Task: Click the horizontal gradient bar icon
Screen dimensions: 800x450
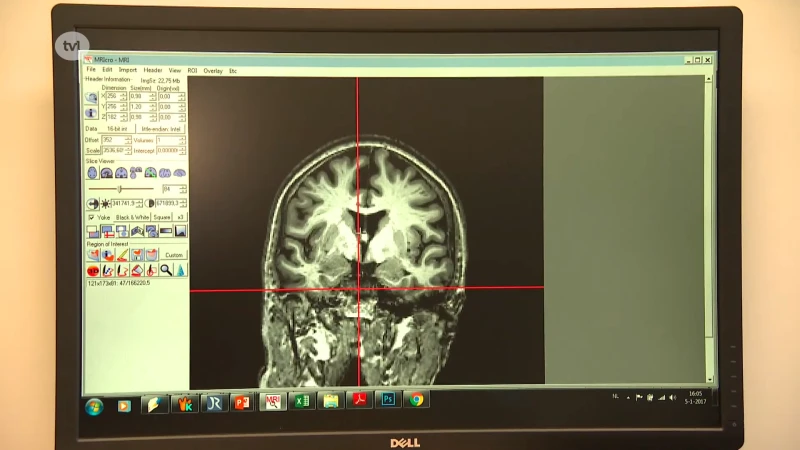Action: (166, 232)
